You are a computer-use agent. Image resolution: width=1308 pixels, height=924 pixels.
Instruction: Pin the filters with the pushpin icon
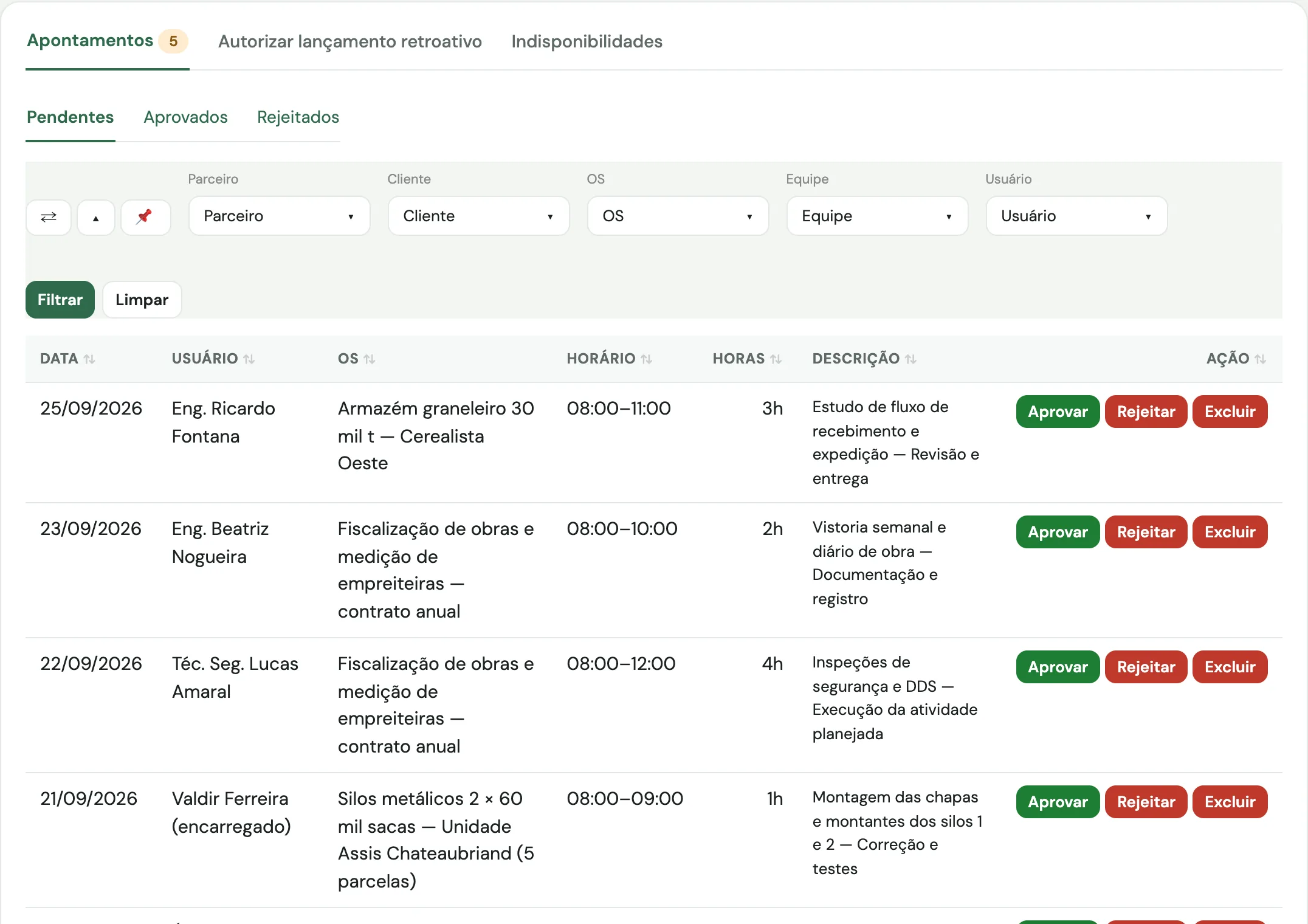(x=145, y=217)
